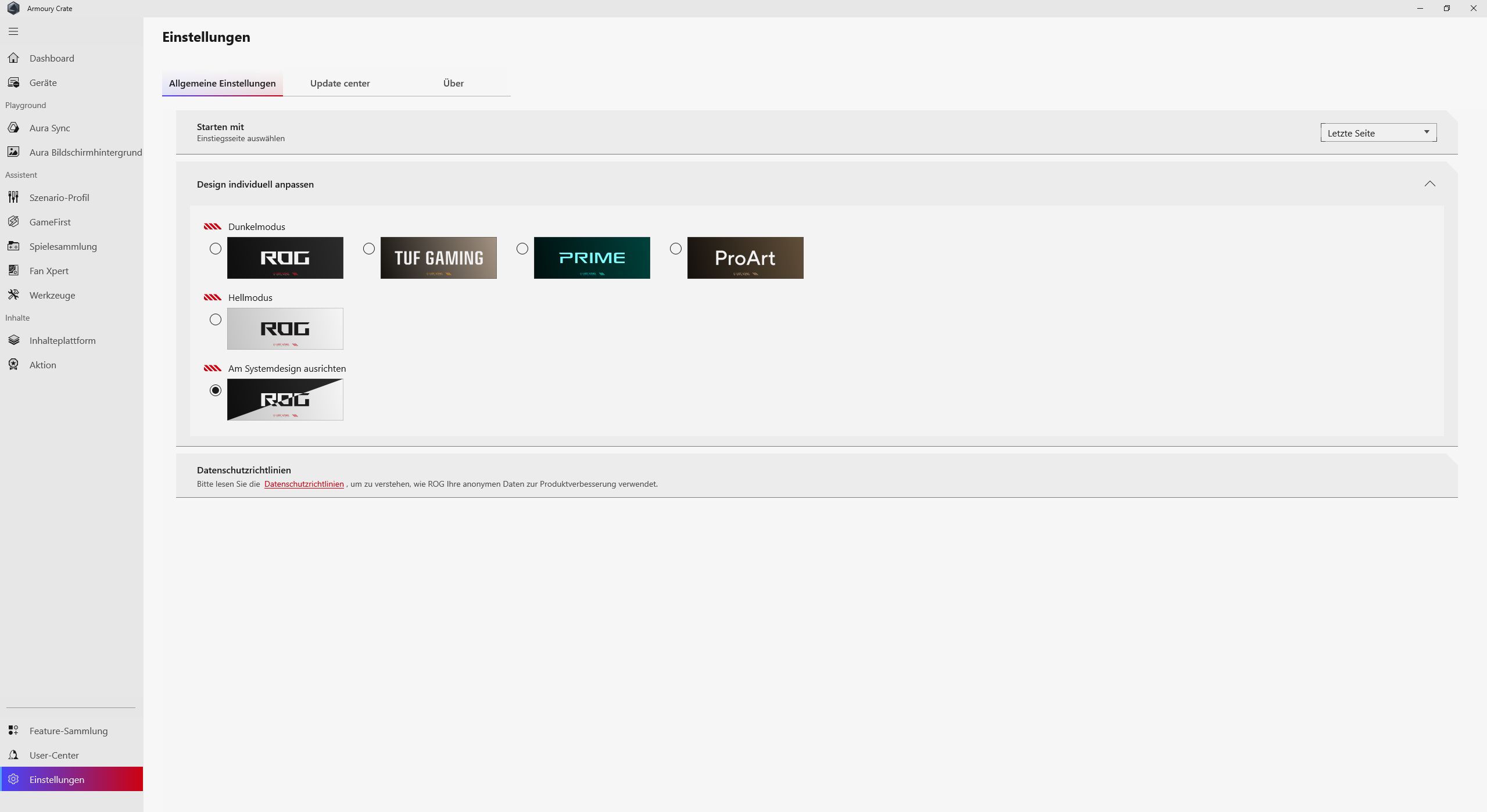
Task: Select the Am Systemdesign ausrichten radio button
Action: pyautogui.click(x=216, y=390)
